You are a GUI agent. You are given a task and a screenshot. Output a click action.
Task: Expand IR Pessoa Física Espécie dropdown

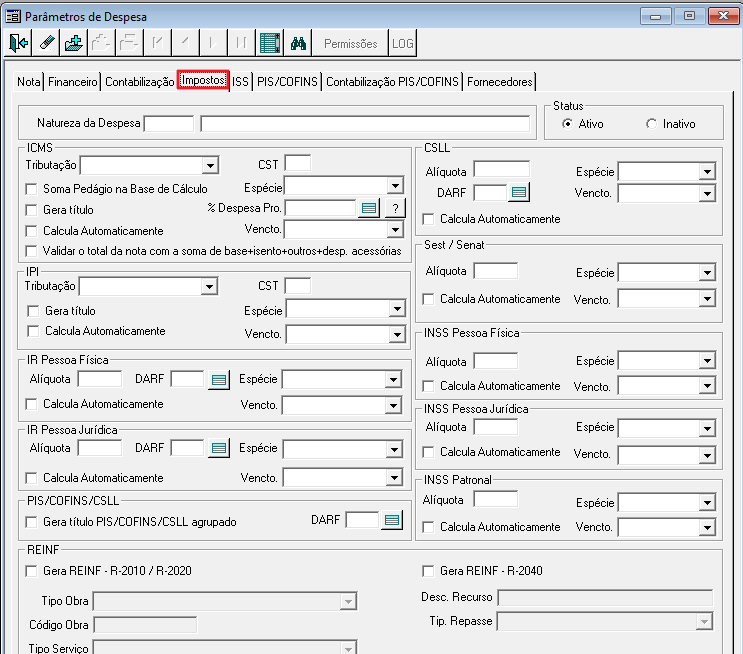tap(393, 380)
